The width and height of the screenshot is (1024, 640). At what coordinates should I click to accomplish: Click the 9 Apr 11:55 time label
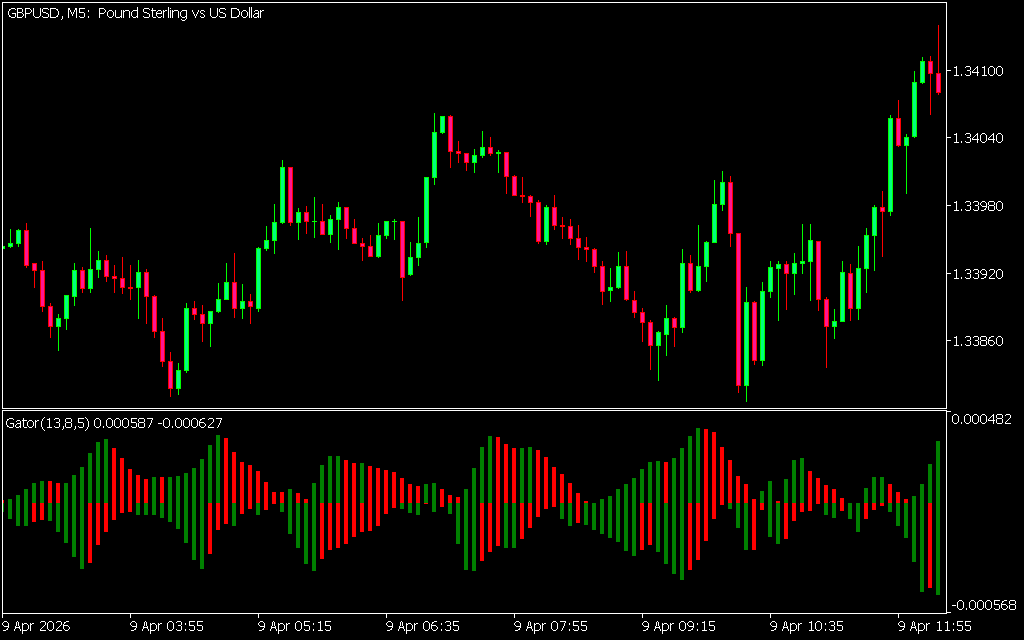[935, 627]
